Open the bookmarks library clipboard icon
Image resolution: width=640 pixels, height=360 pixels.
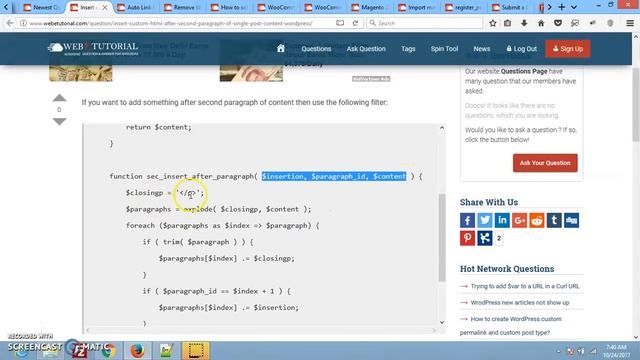(x=507, y=23)
